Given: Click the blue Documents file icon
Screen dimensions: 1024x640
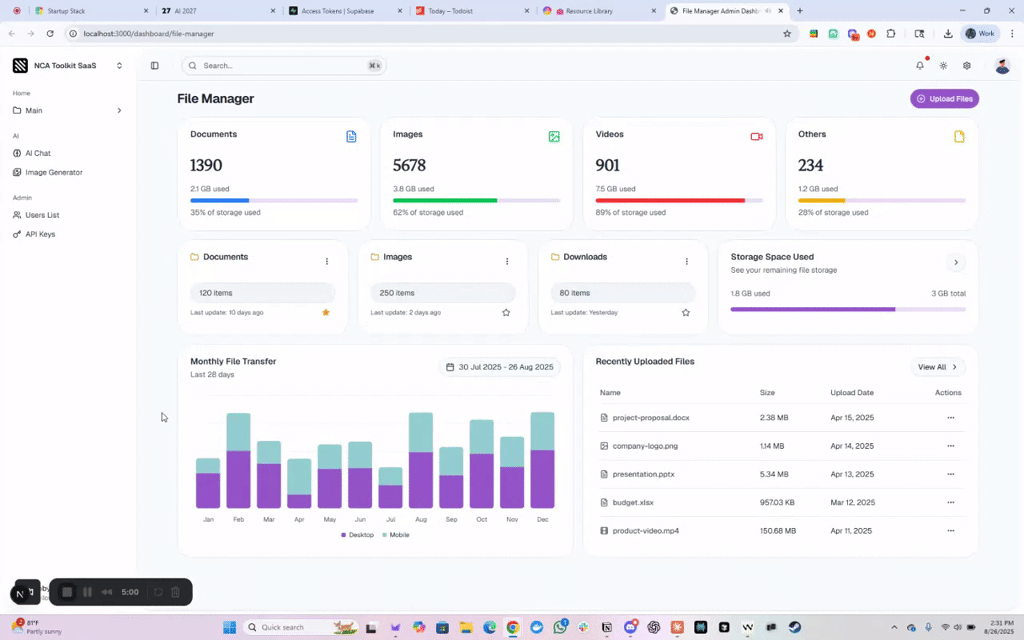Looking at the screenshot, I should [351, 136].
